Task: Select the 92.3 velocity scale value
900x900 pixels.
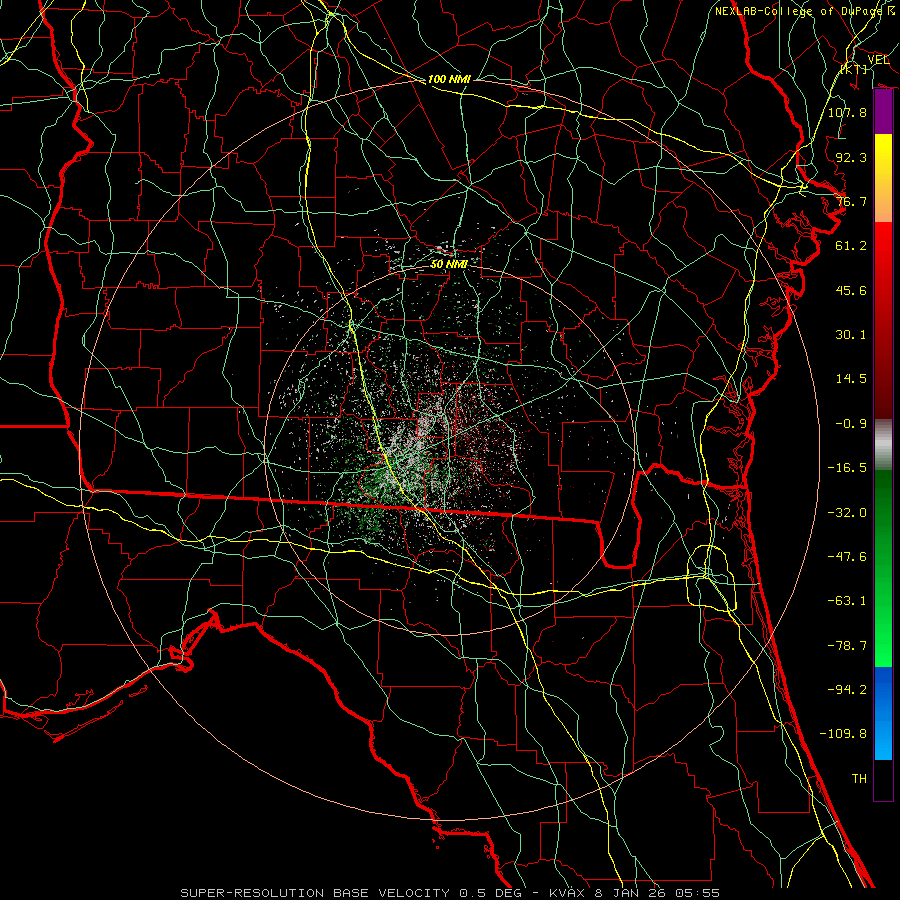Action: click(851, 157)
